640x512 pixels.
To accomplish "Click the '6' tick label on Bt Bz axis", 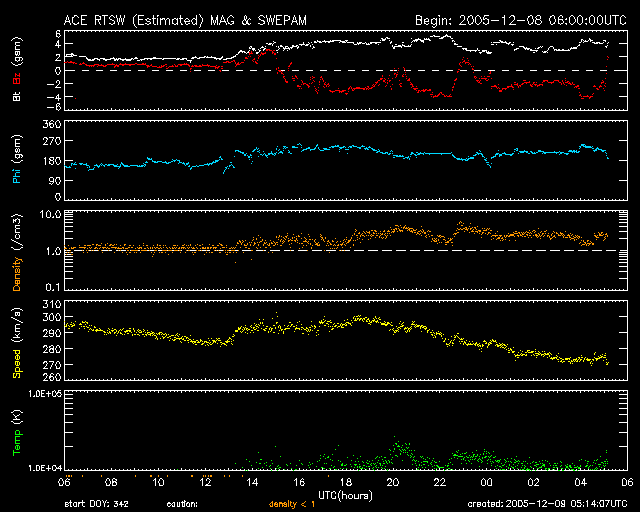I will (58, 33).
